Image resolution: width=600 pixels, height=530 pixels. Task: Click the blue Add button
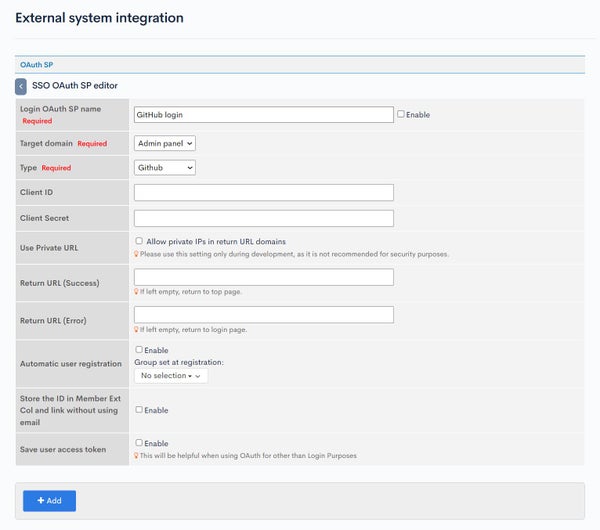(49, 501)
